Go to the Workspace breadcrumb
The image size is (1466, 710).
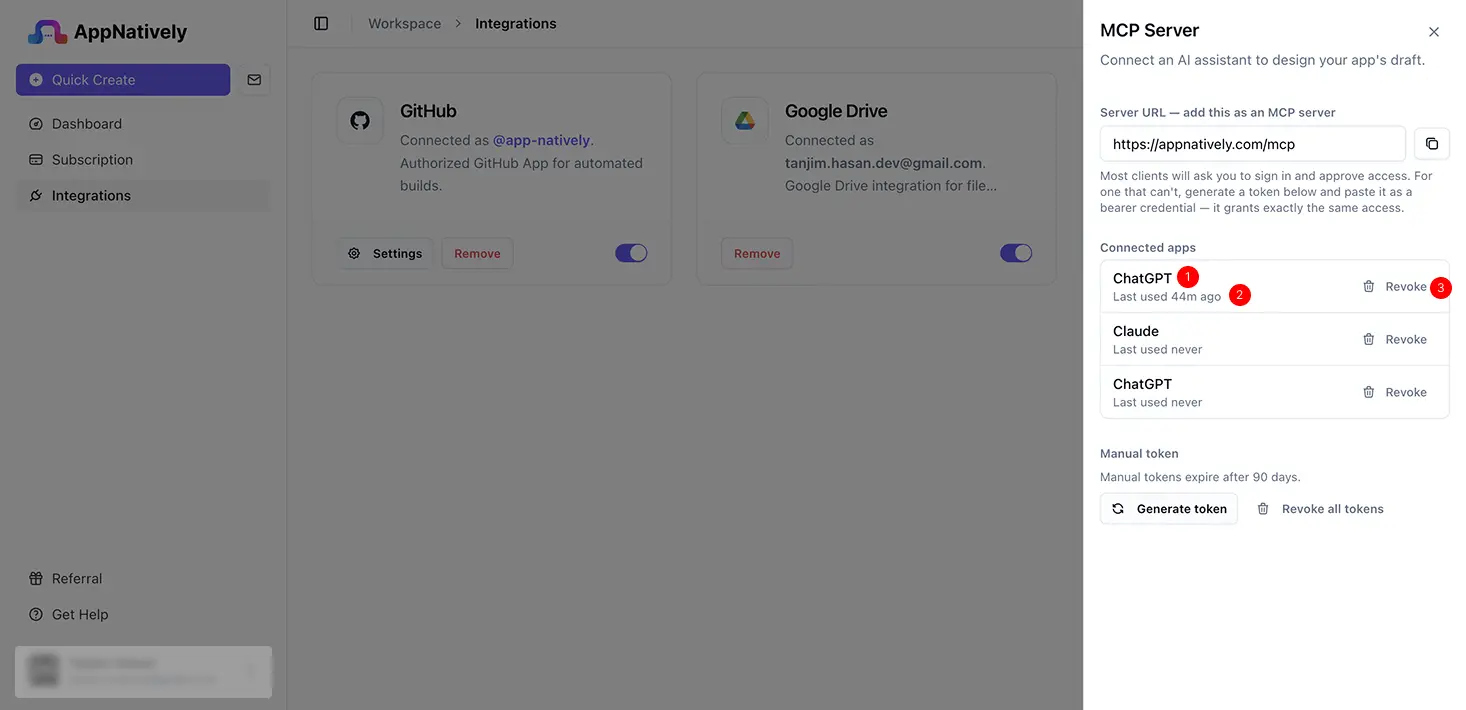pos(404,23)
